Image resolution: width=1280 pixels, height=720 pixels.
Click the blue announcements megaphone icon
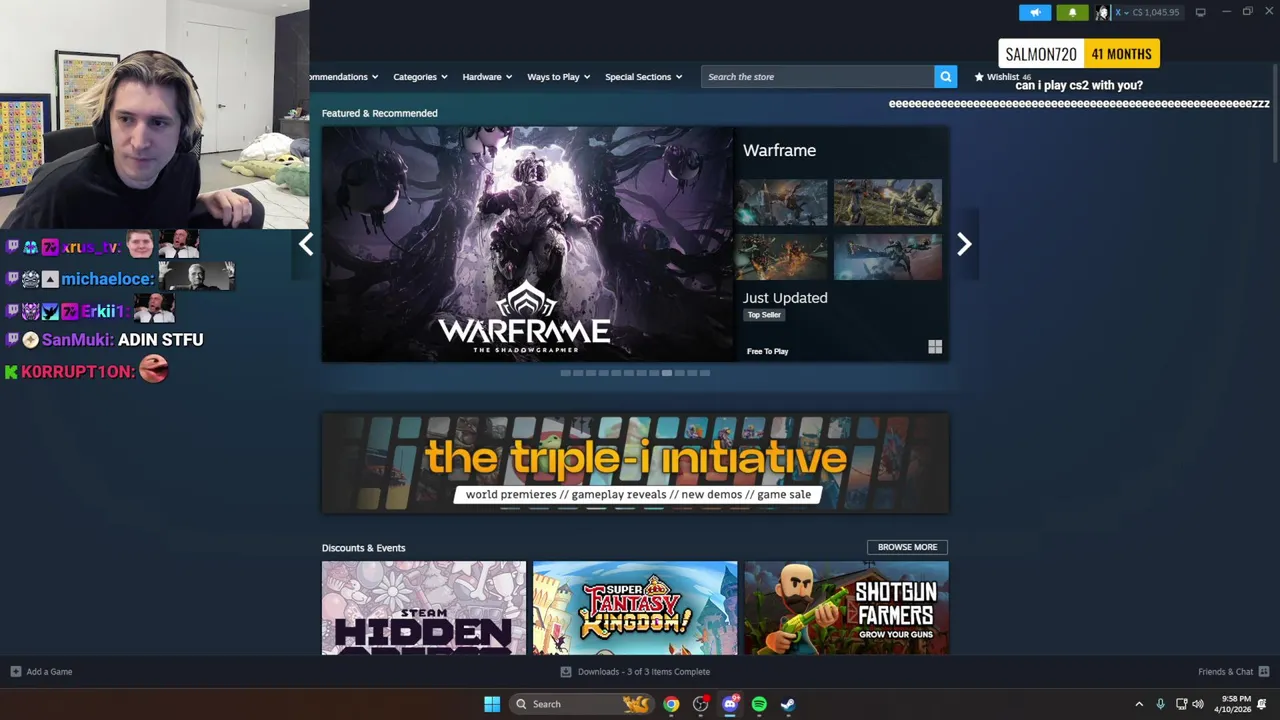1035,12
